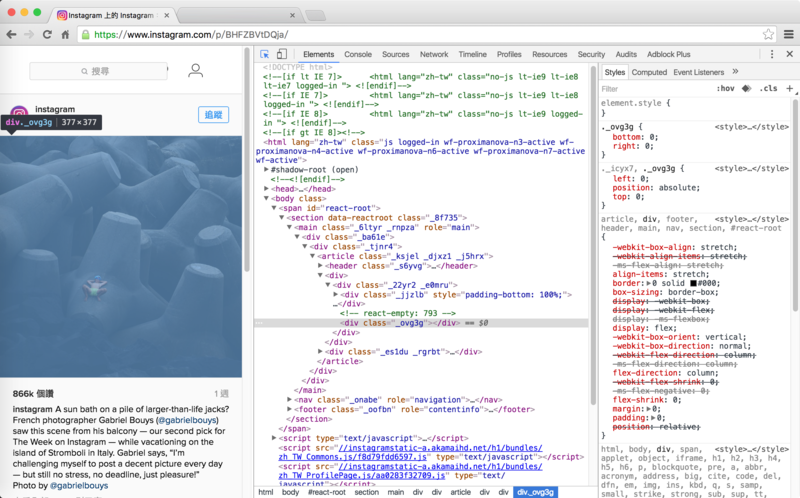The image size is (800, 498).
Task: Switch to the Sources tab
Action: (395, 54)
